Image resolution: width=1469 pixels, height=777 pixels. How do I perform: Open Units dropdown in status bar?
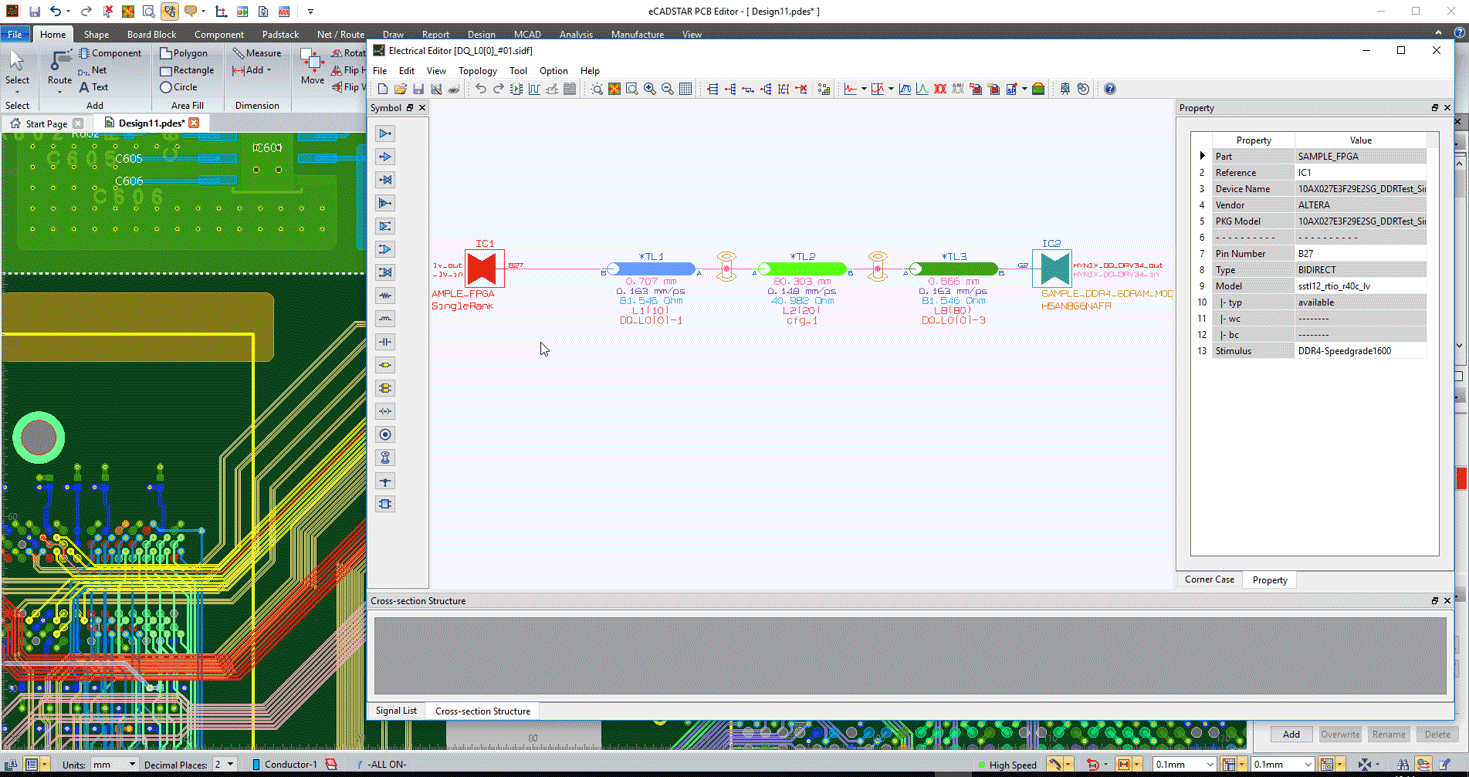[130, 765]
